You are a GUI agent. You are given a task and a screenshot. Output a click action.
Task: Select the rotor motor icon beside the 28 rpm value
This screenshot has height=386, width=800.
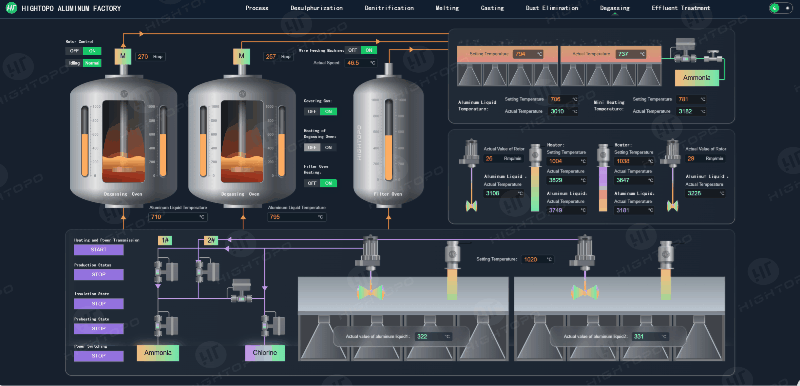click(x=670, y=152)
